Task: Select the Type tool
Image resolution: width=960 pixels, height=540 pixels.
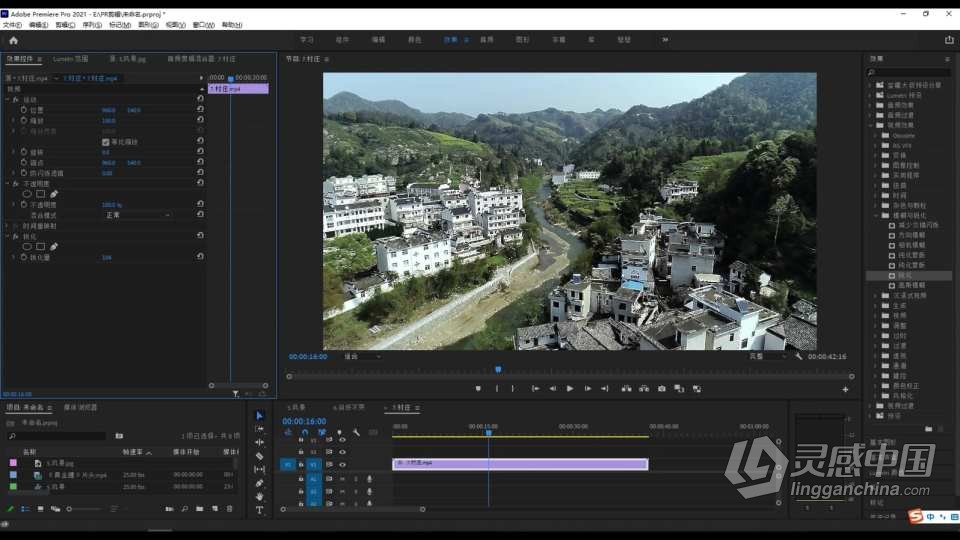Action: coord(259,510)
